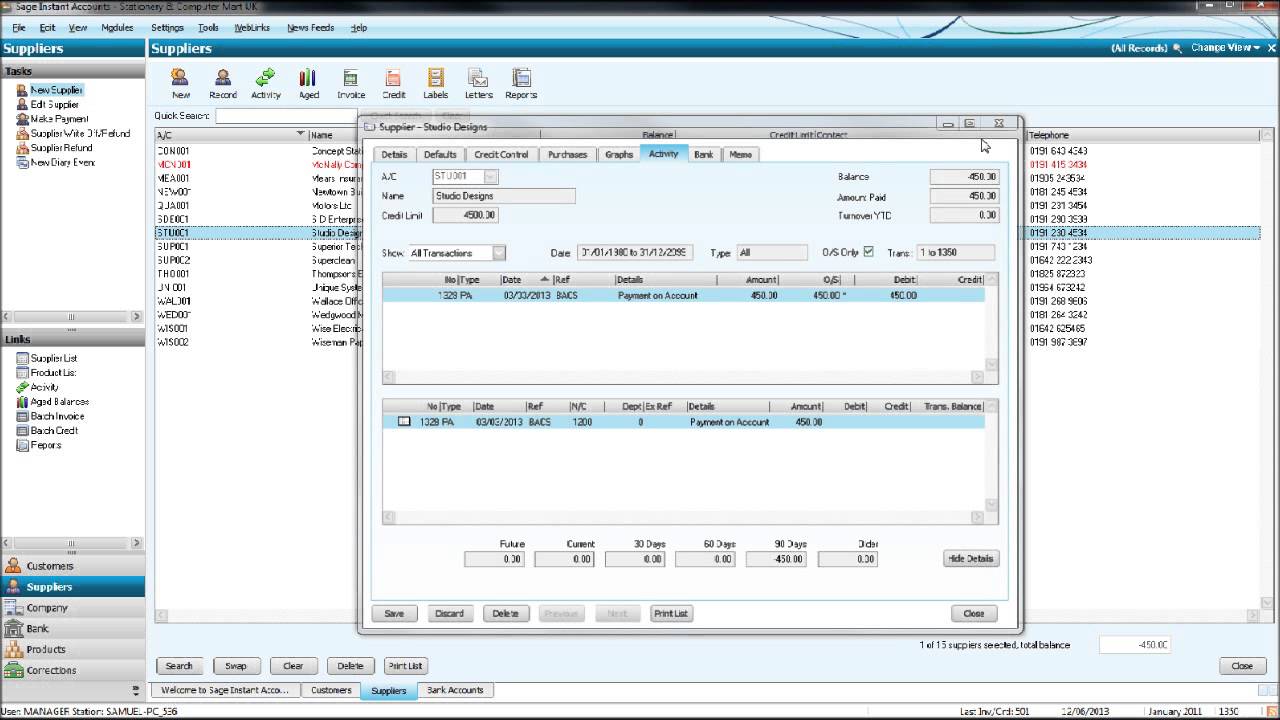Toggle the O/S Only checkbox

pos(868,252)
